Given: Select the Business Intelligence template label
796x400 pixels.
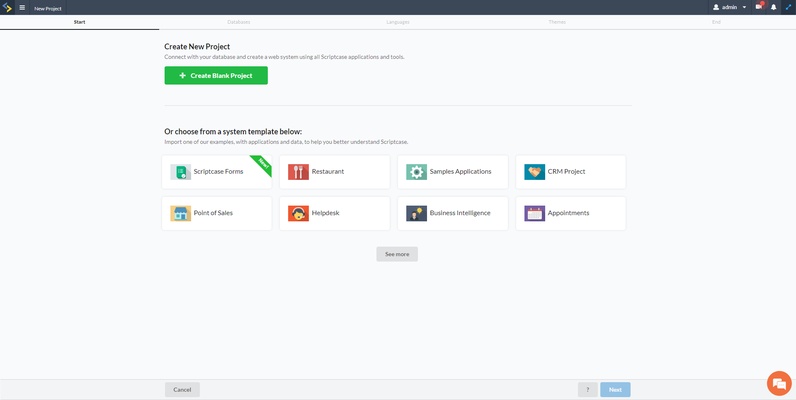Looking at the screenshot, I should [460, 213].
